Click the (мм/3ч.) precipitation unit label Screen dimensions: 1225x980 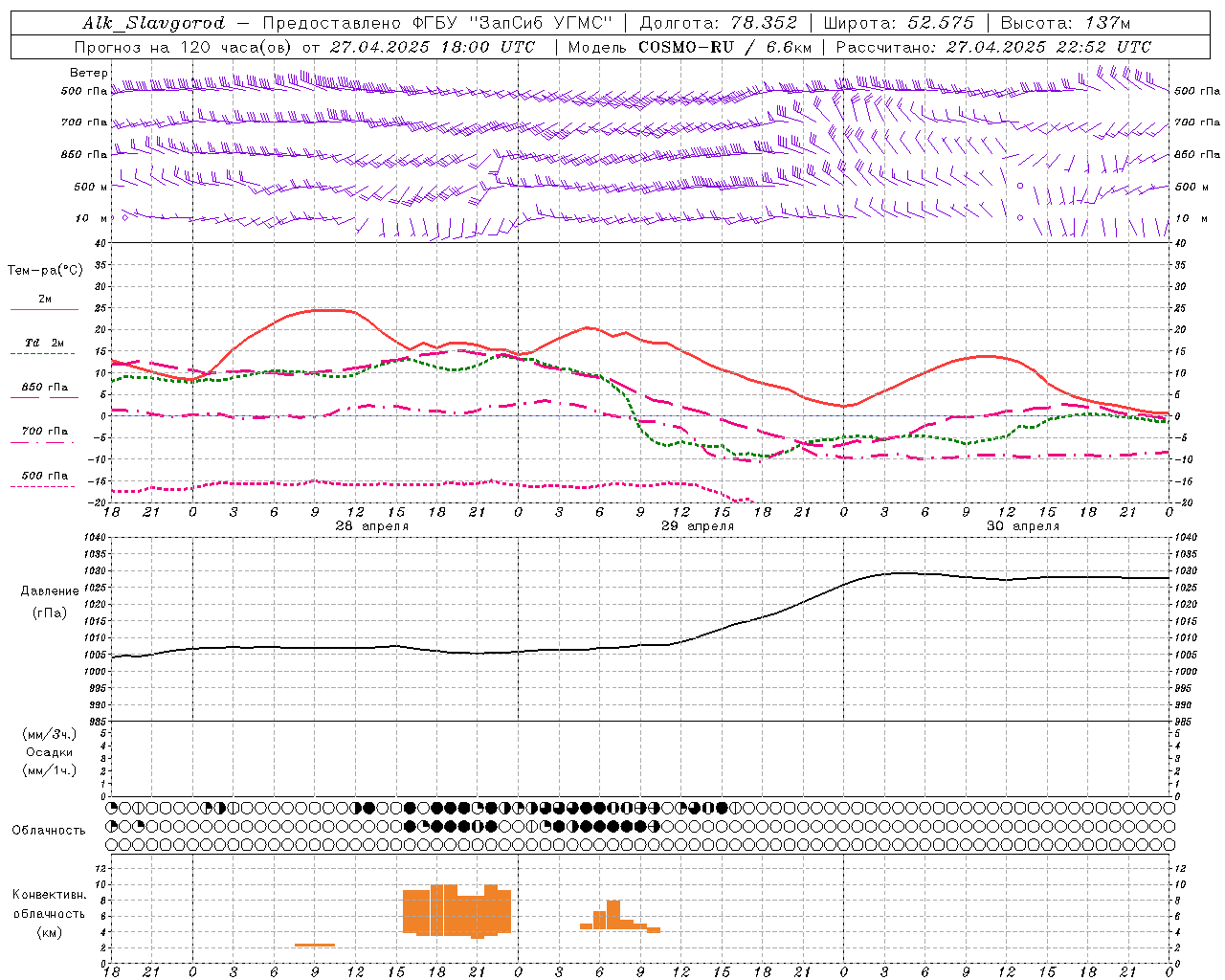(50, 734)
